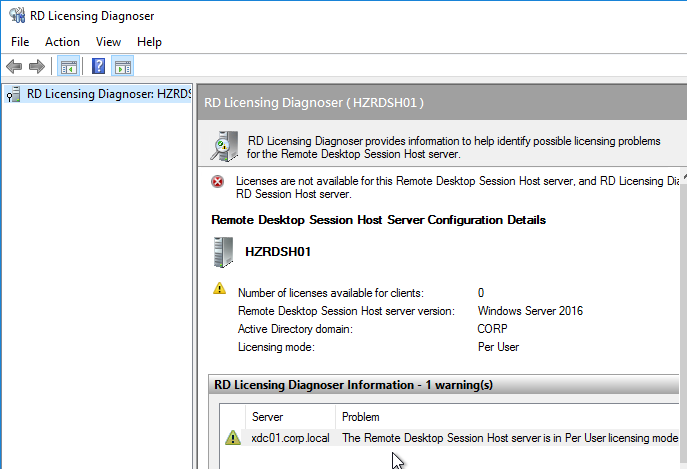Image resolution: width=687 pixels, height=469 pixels.
Task: Click the tree node server icon for RD Licensing Diagnoser
Action: click(14, 94)
